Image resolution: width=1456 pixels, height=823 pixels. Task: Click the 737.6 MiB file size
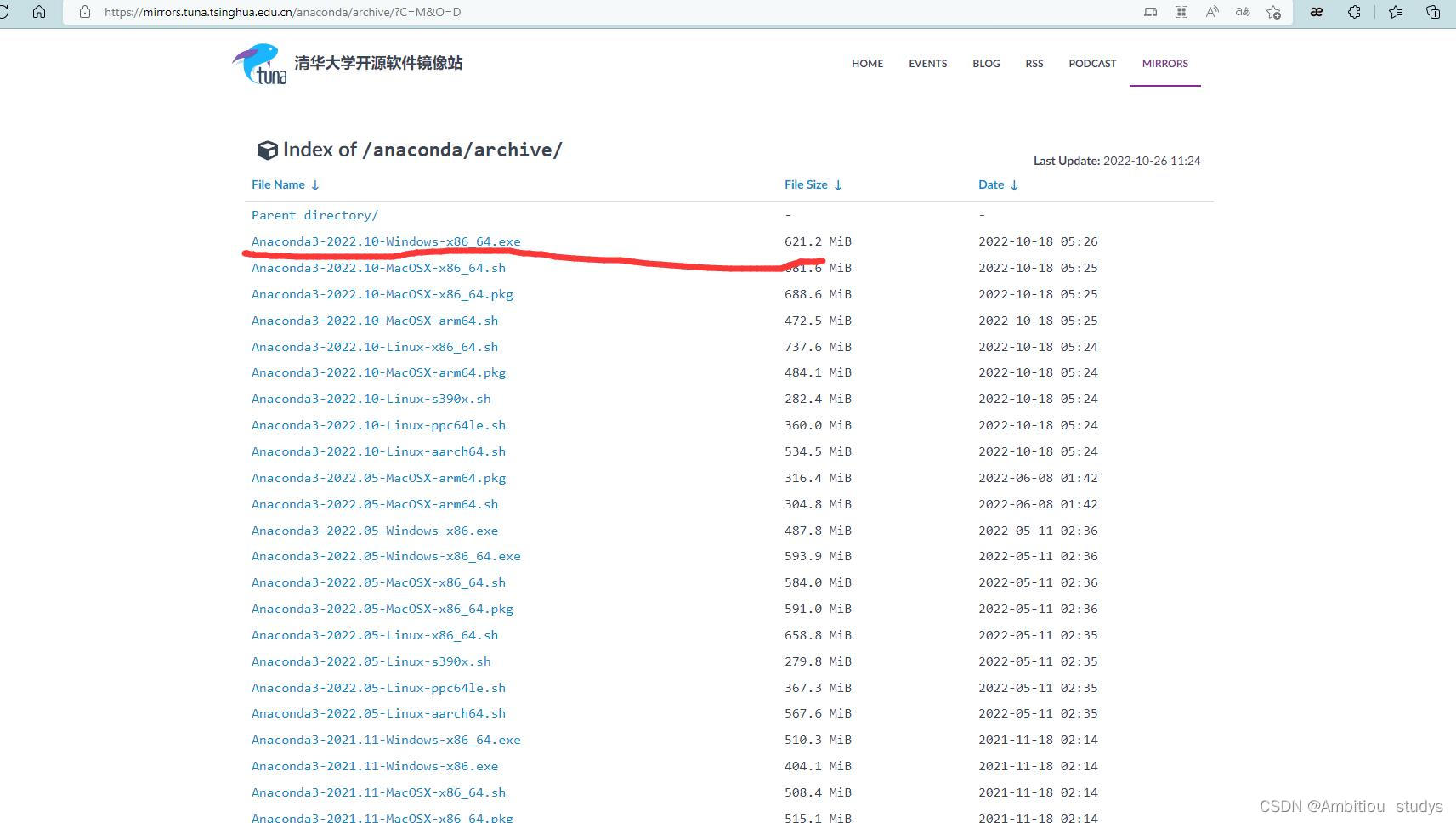(818, 347)
